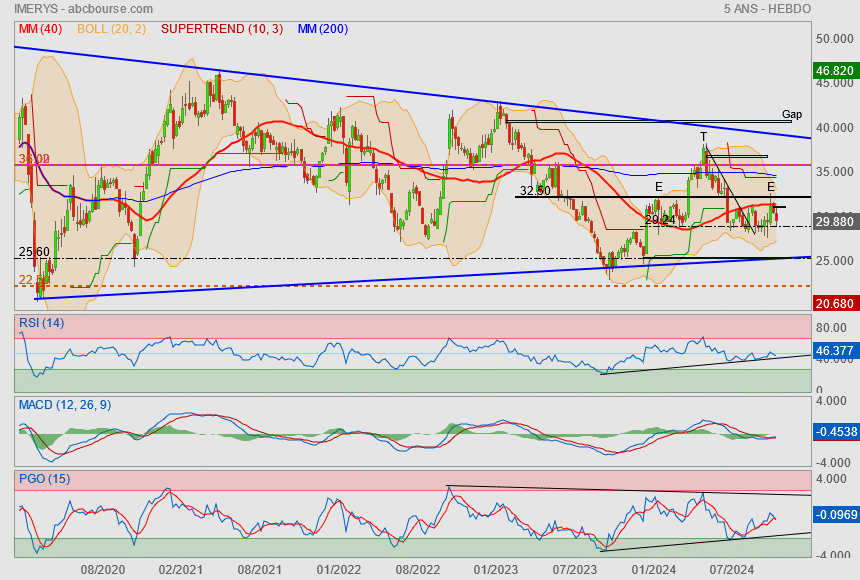Select the E annotation right of the T peak
The height and width of the screenshot is (580, 860).
click(x=771, y=187)
